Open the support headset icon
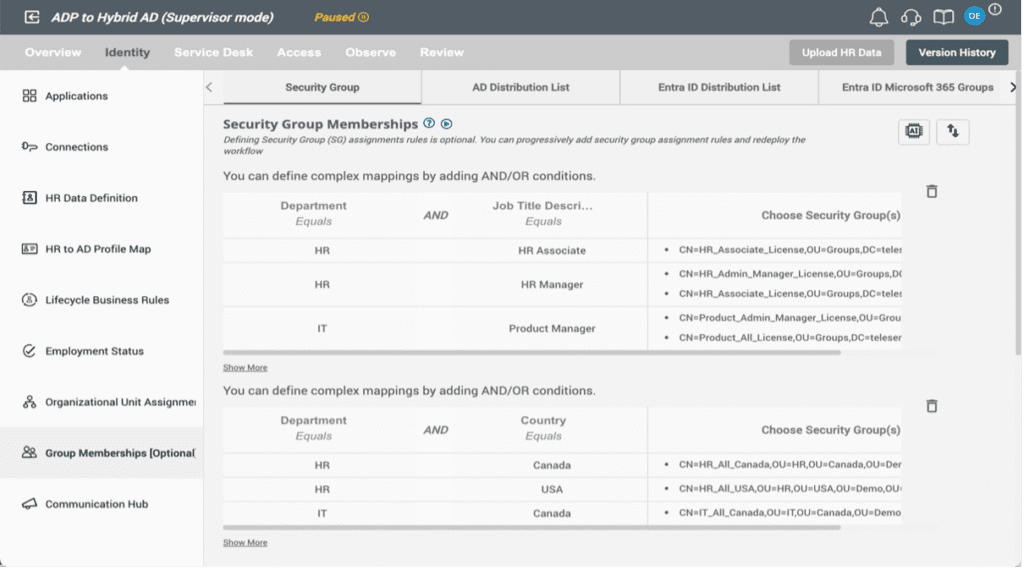The height and width of the screenshot is (570, 1024). click(x=910, y=17)
